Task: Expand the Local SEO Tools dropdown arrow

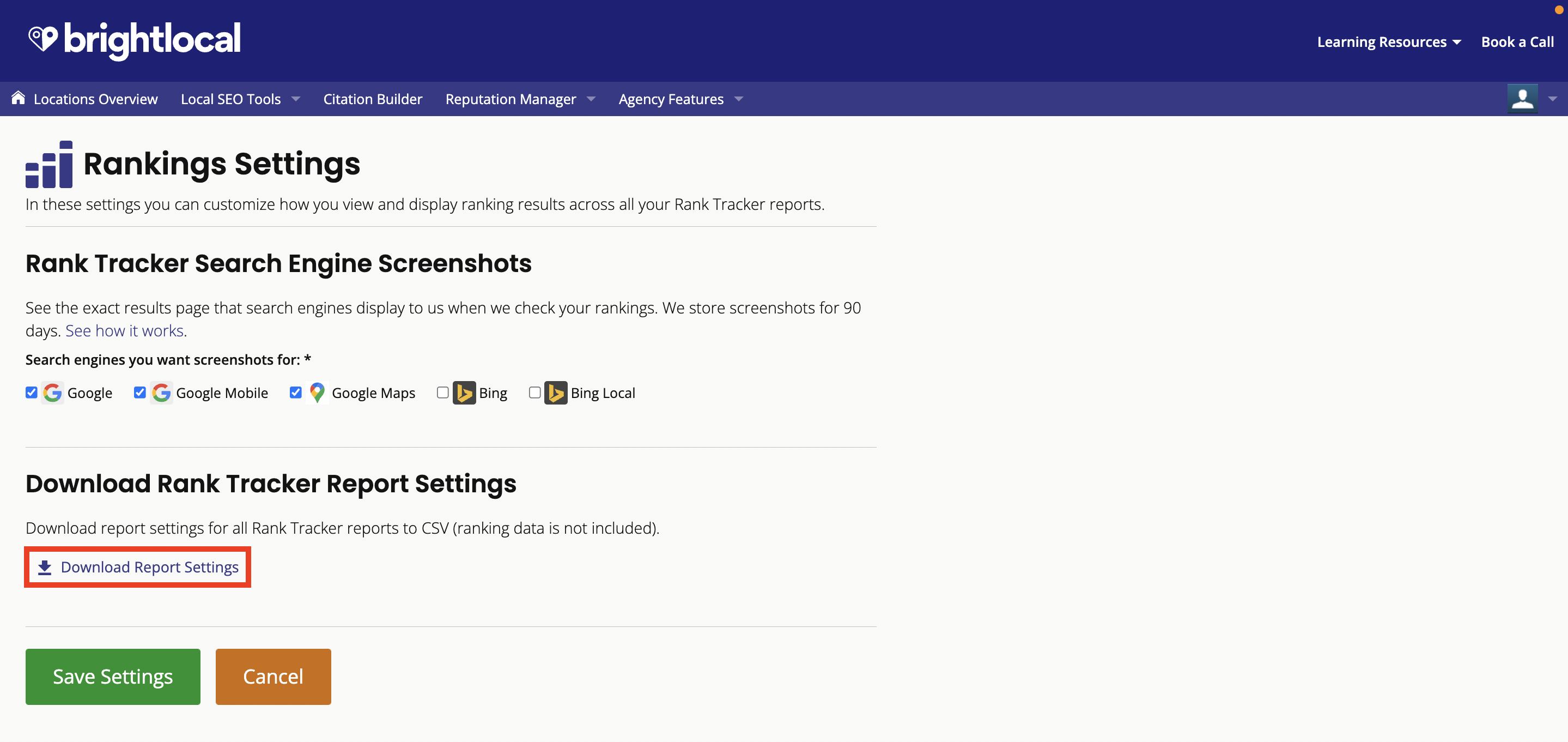Action: (x=296, y=99)
